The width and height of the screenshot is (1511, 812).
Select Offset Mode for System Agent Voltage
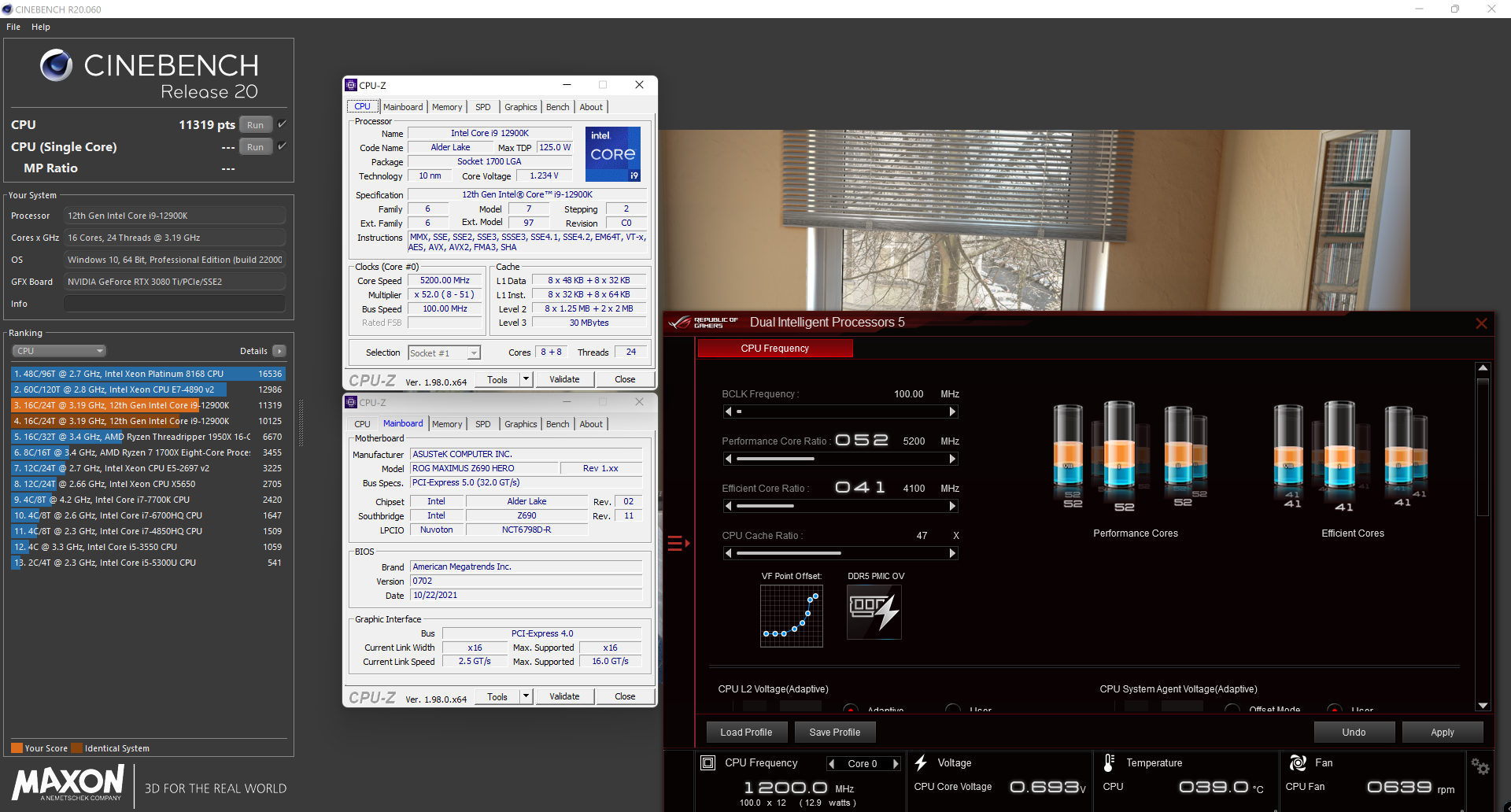click(x=1232, y=709)
